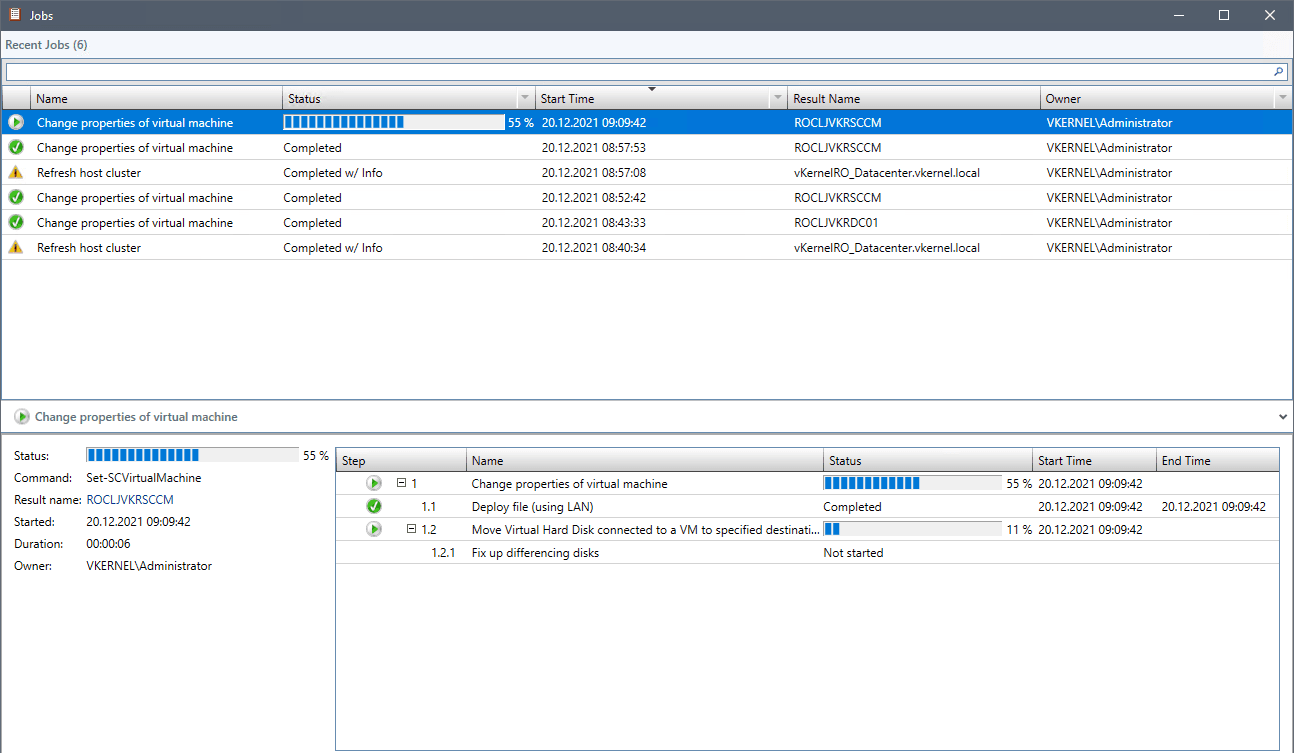Click the green checkmark on the 08:57:53 completed job
Viewport: 1294px width, 753px height.
pos(16,147)
